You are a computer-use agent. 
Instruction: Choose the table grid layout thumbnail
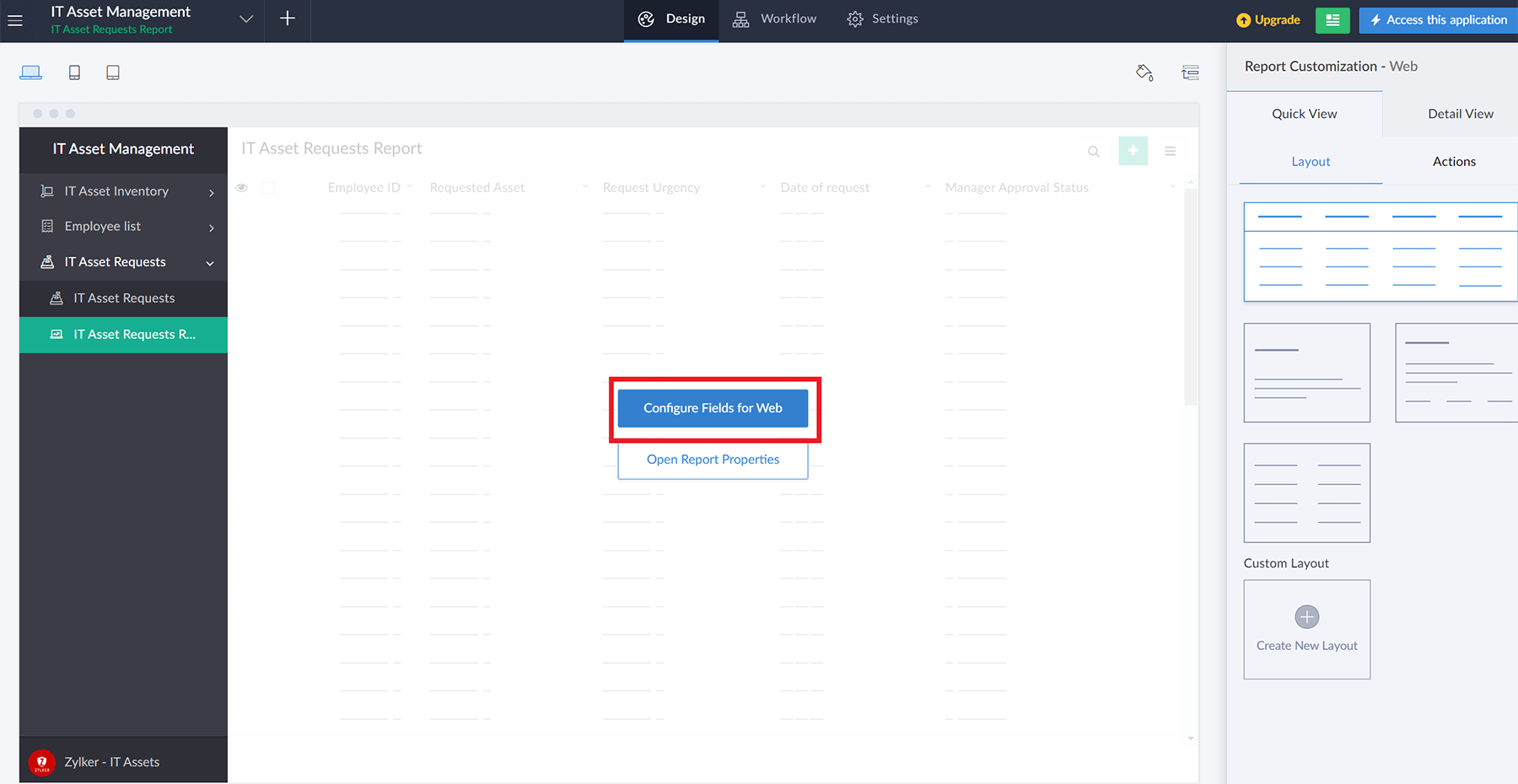tap(1381, 252)
